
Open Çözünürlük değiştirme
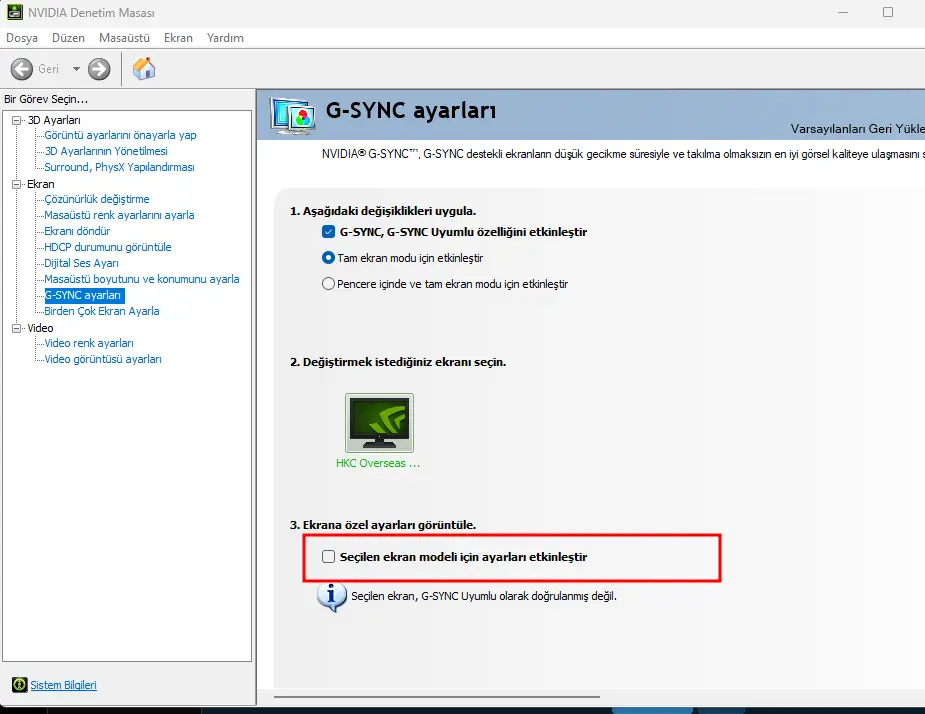[97, 199]
